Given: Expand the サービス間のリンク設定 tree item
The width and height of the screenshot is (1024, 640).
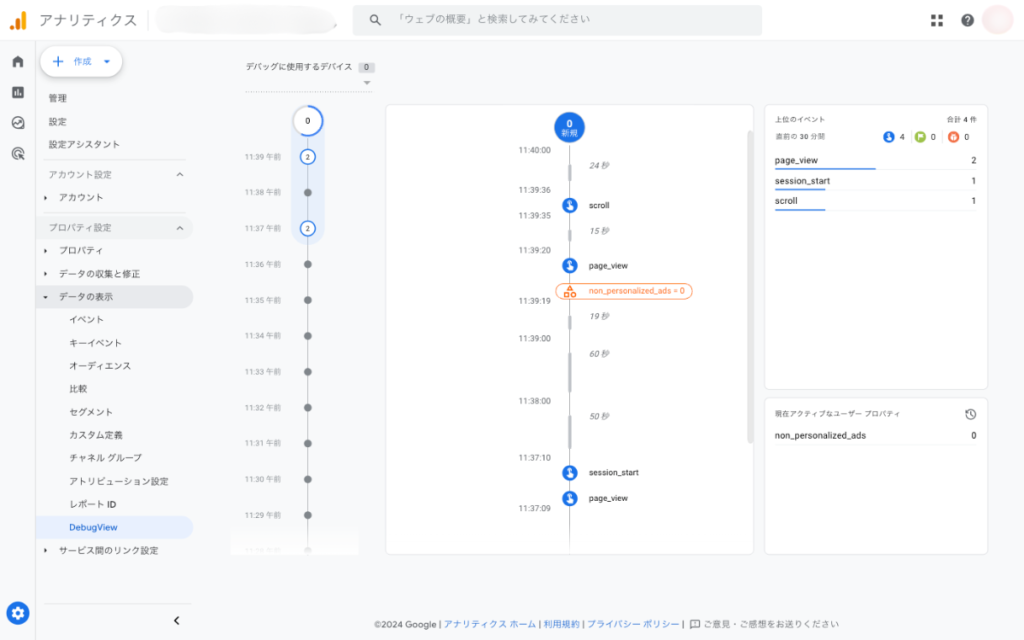Looking at the screenshot, I should [x=45, y=550].
